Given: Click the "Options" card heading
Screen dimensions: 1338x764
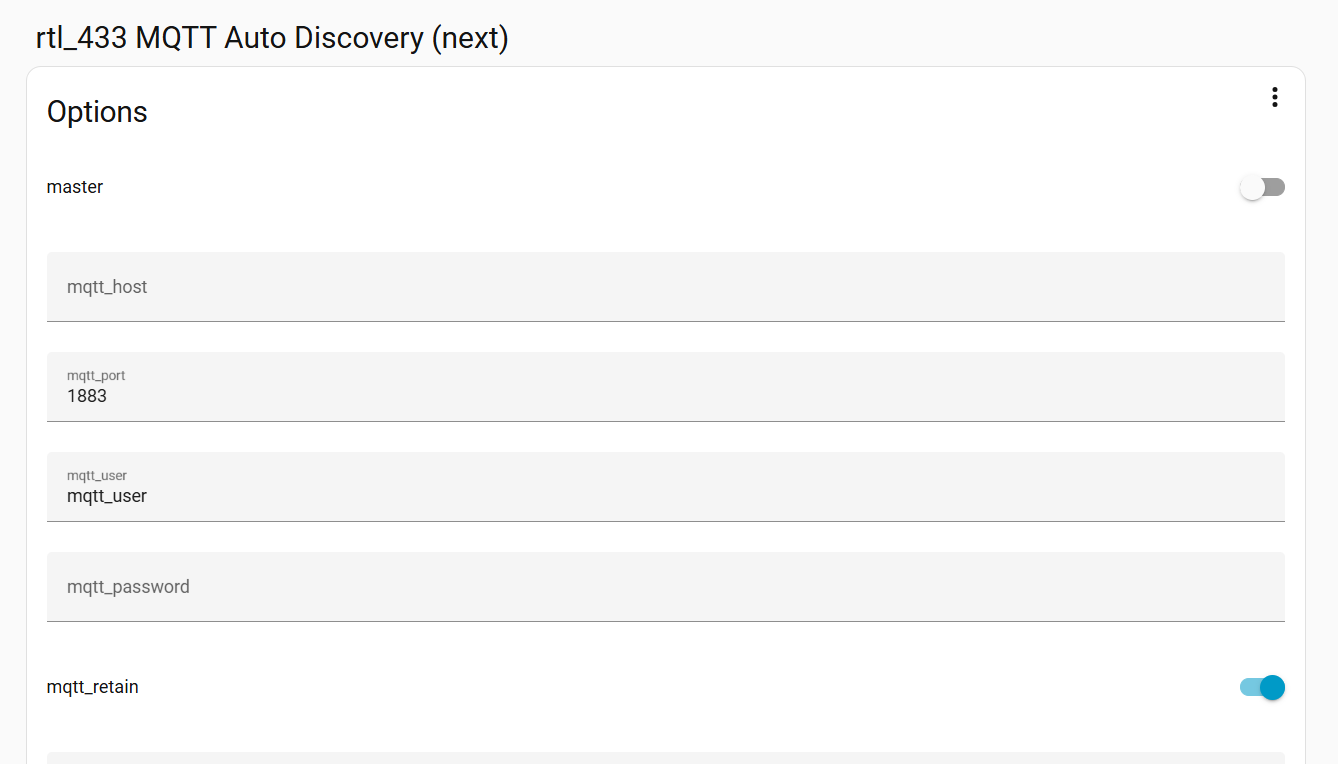Looking at the screenshot, I should (x=97, y=112).
